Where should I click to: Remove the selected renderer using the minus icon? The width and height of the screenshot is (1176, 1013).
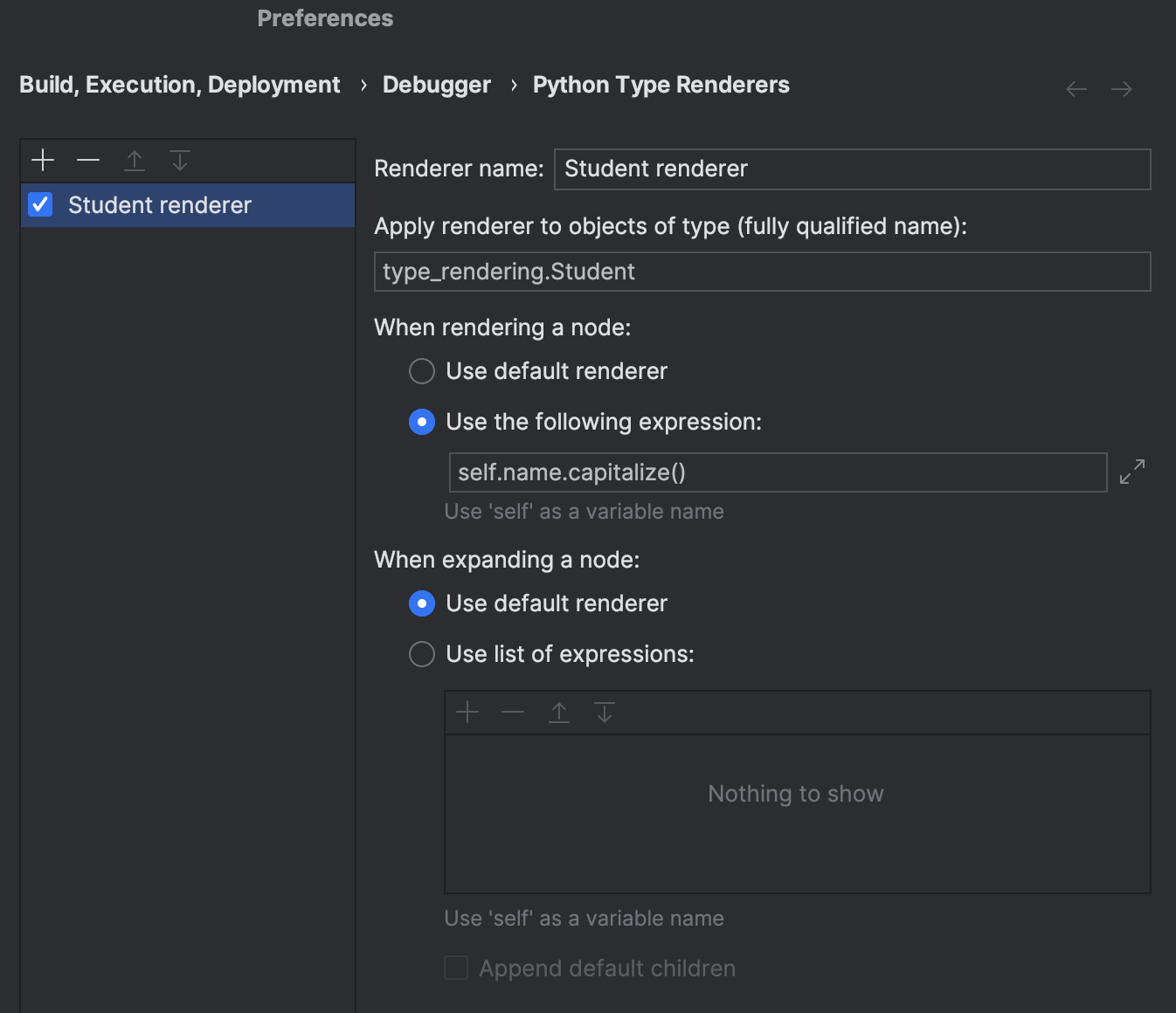[x=88, y=160]
